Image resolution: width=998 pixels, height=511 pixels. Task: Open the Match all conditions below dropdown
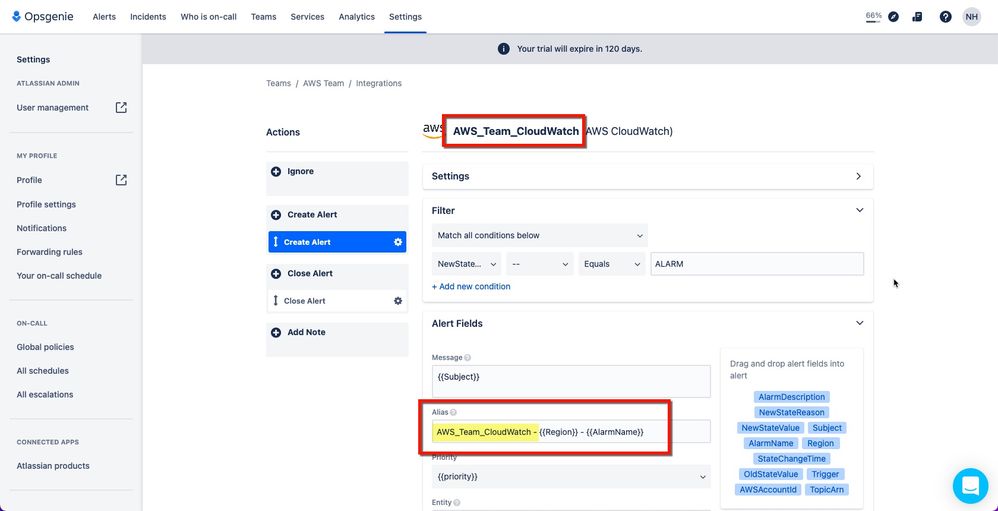[540, 235]
